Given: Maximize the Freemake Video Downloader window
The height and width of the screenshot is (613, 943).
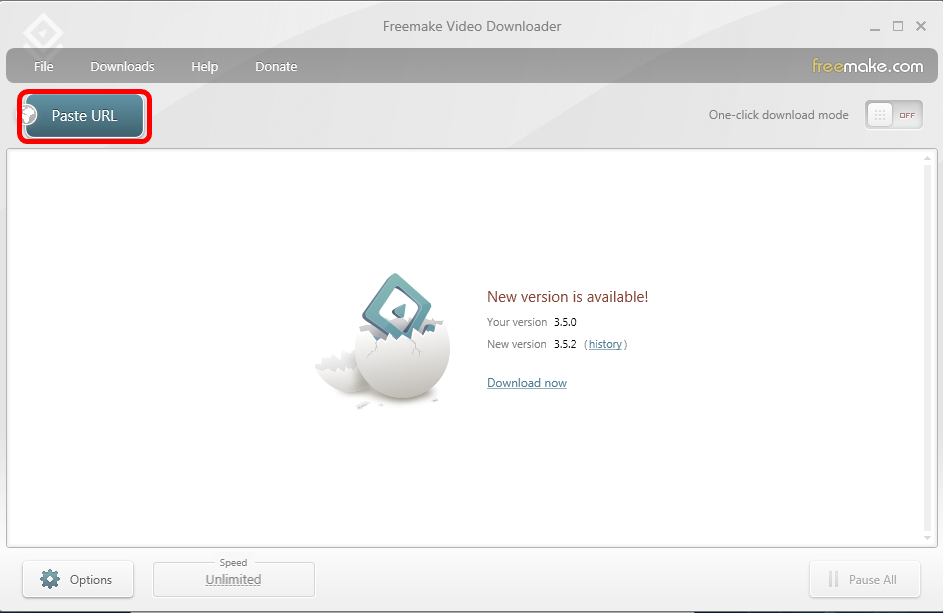Looking at the screenshot, I should 898,26.
